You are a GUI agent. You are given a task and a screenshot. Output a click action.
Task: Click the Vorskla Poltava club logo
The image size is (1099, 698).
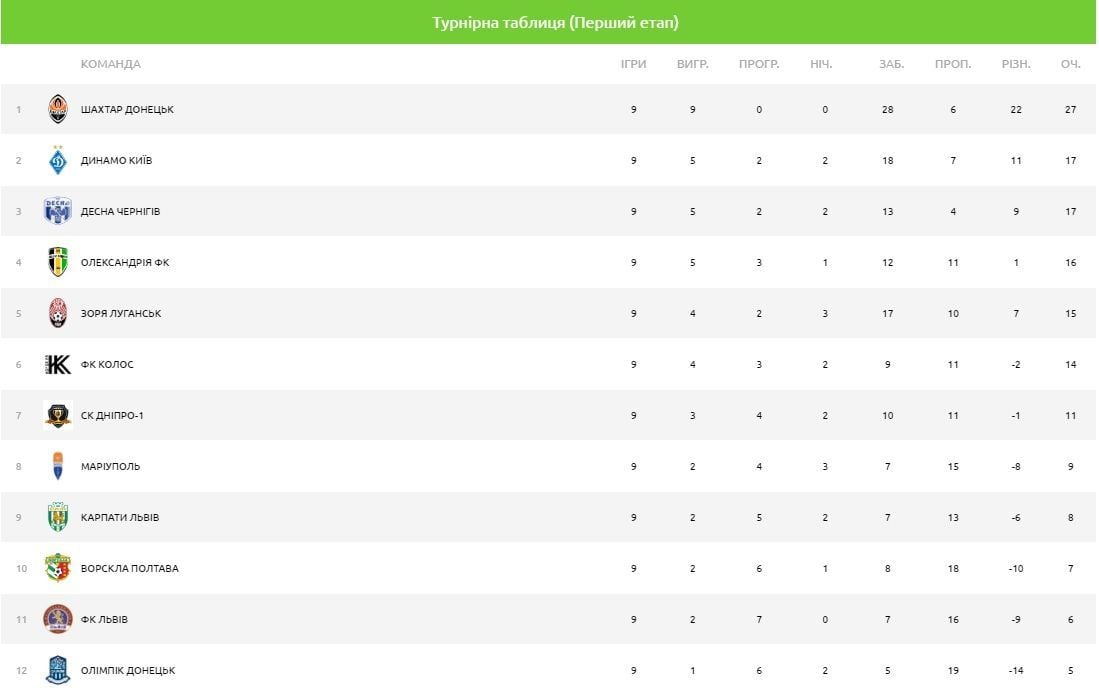pos(58,568)
